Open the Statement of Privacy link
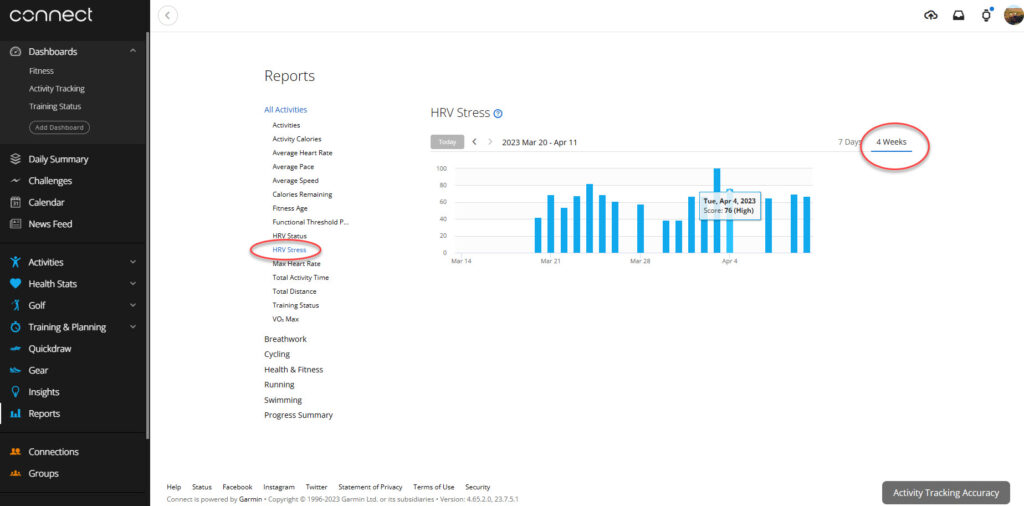 click(x=370, y=487)
